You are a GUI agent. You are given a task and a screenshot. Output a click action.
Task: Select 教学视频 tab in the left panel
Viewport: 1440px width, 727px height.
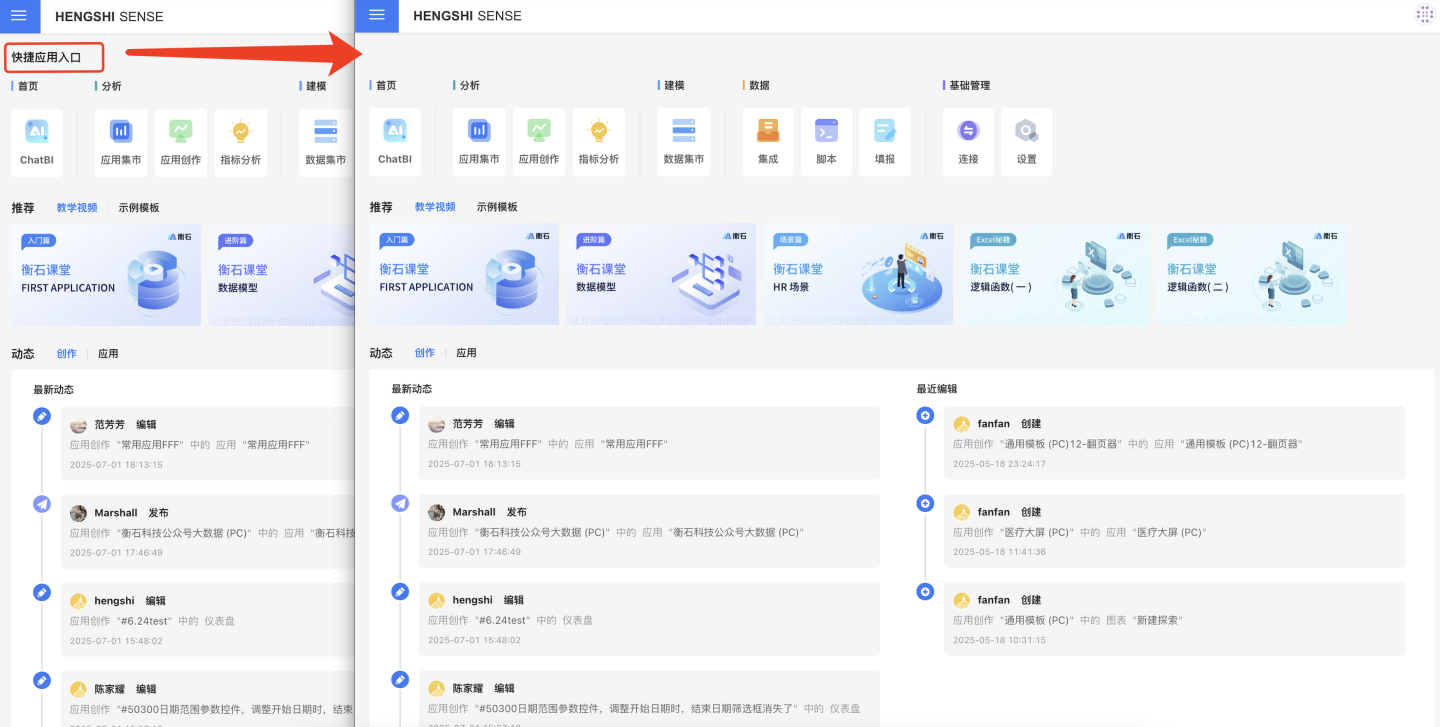(x=77, y=208)
